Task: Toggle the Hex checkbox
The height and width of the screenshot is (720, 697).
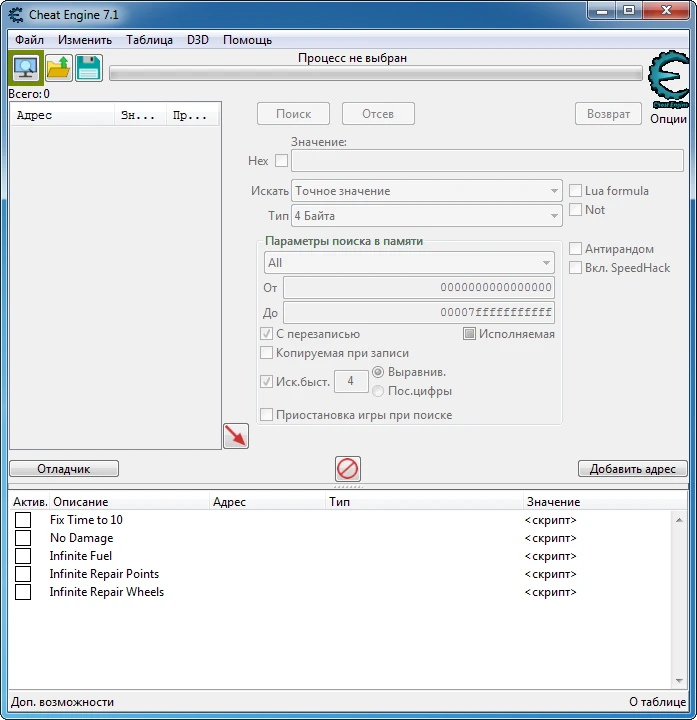Action: pyautogui.click(x=281, y=161)
